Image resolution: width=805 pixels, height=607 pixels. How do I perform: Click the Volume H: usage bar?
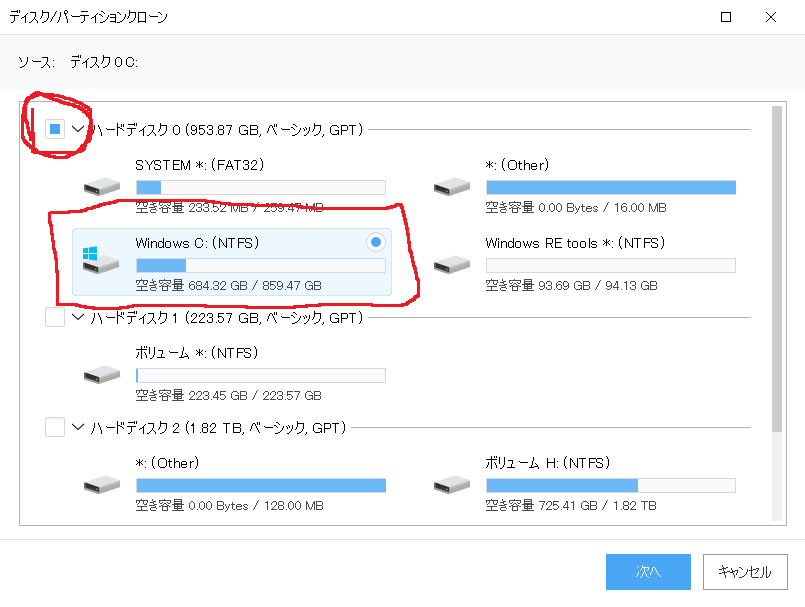pyautogui.click(x=611, y=485)
